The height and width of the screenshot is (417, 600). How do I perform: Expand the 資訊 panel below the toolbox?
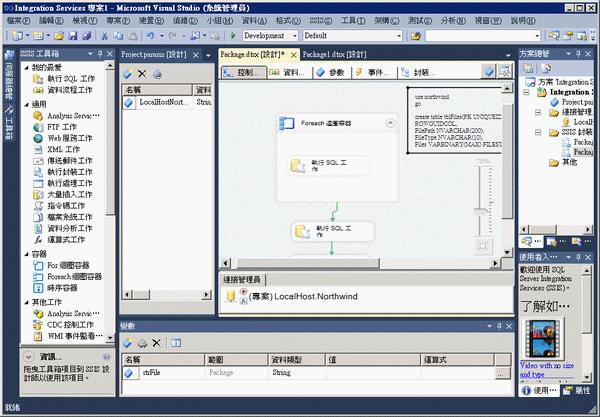[28, 357]
